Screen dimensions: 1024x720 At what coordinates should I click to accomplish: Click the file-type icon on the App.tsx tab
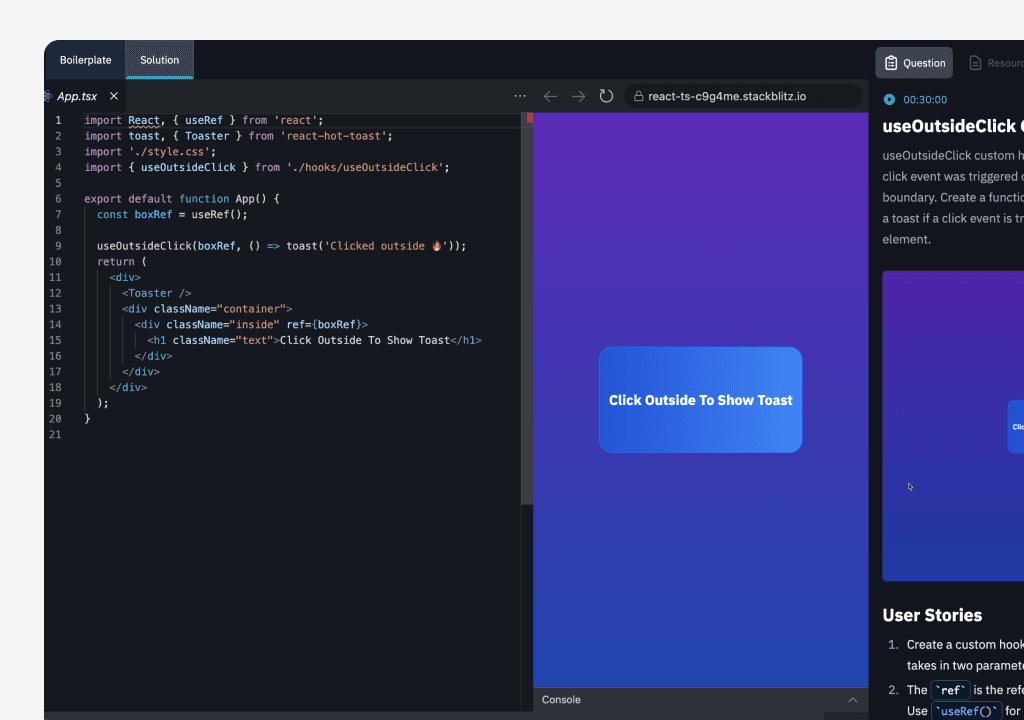(x=45, y=96)
